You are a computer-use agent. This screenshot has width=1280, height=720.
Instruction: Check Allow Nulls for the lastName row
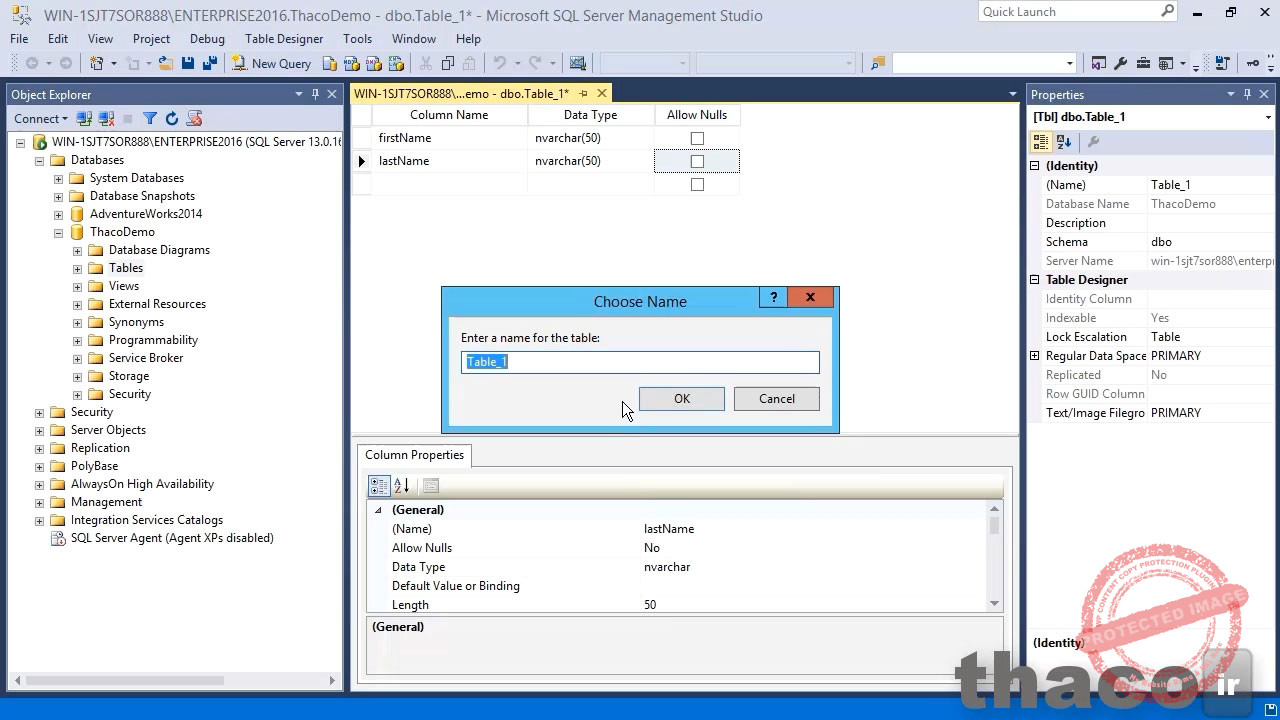point(697,161)
